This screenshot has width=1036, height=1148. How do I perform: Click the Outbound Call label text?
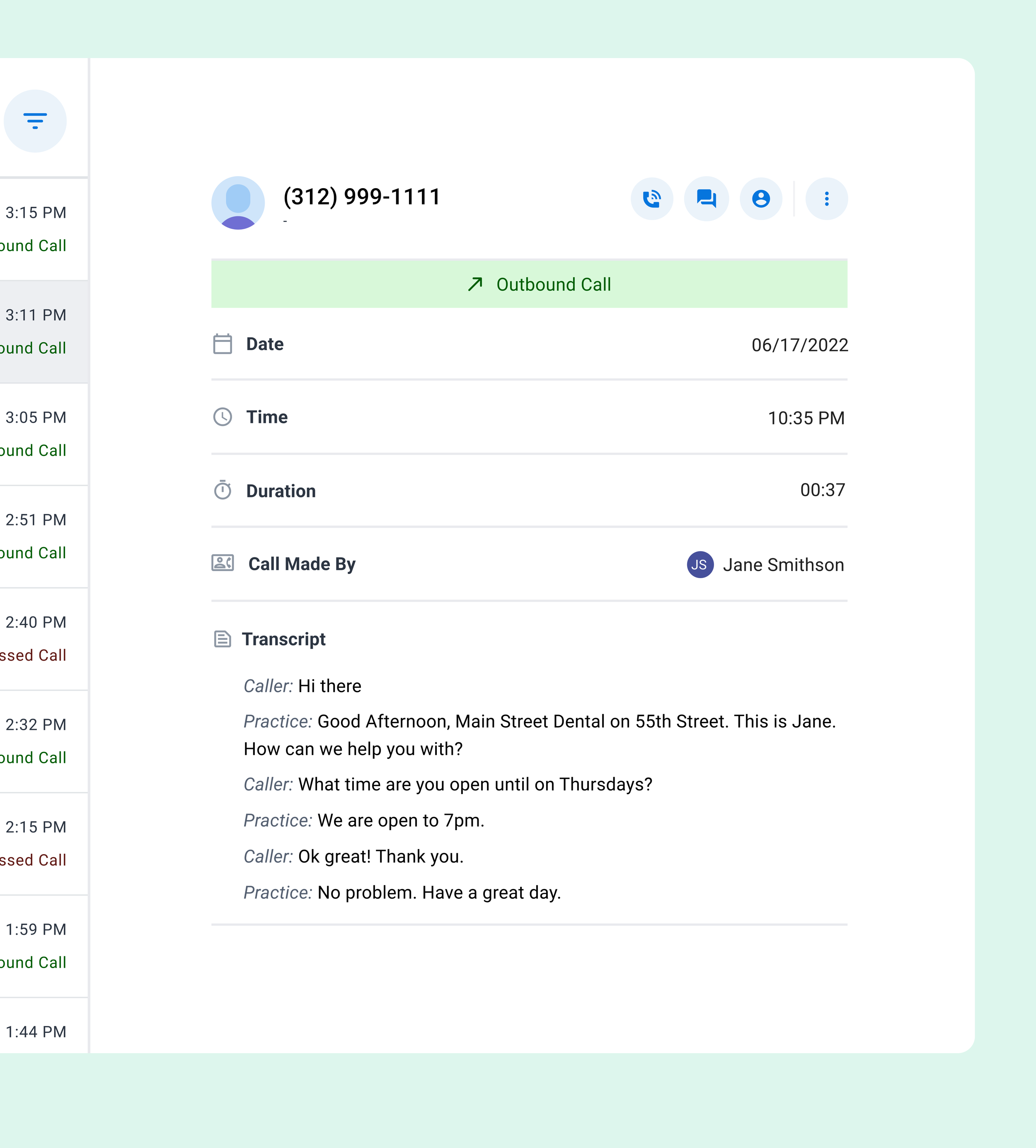553,285
